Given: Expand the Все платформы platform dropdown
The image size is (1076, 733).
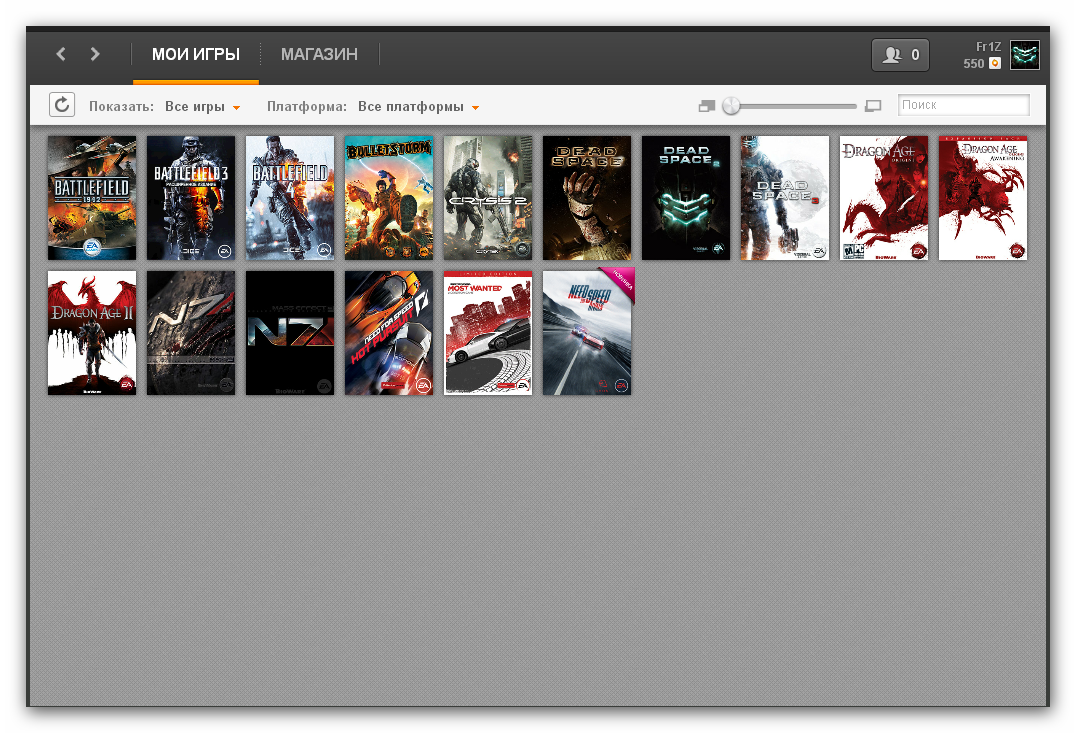Looking at the screenshot, I should click(418, 106).
